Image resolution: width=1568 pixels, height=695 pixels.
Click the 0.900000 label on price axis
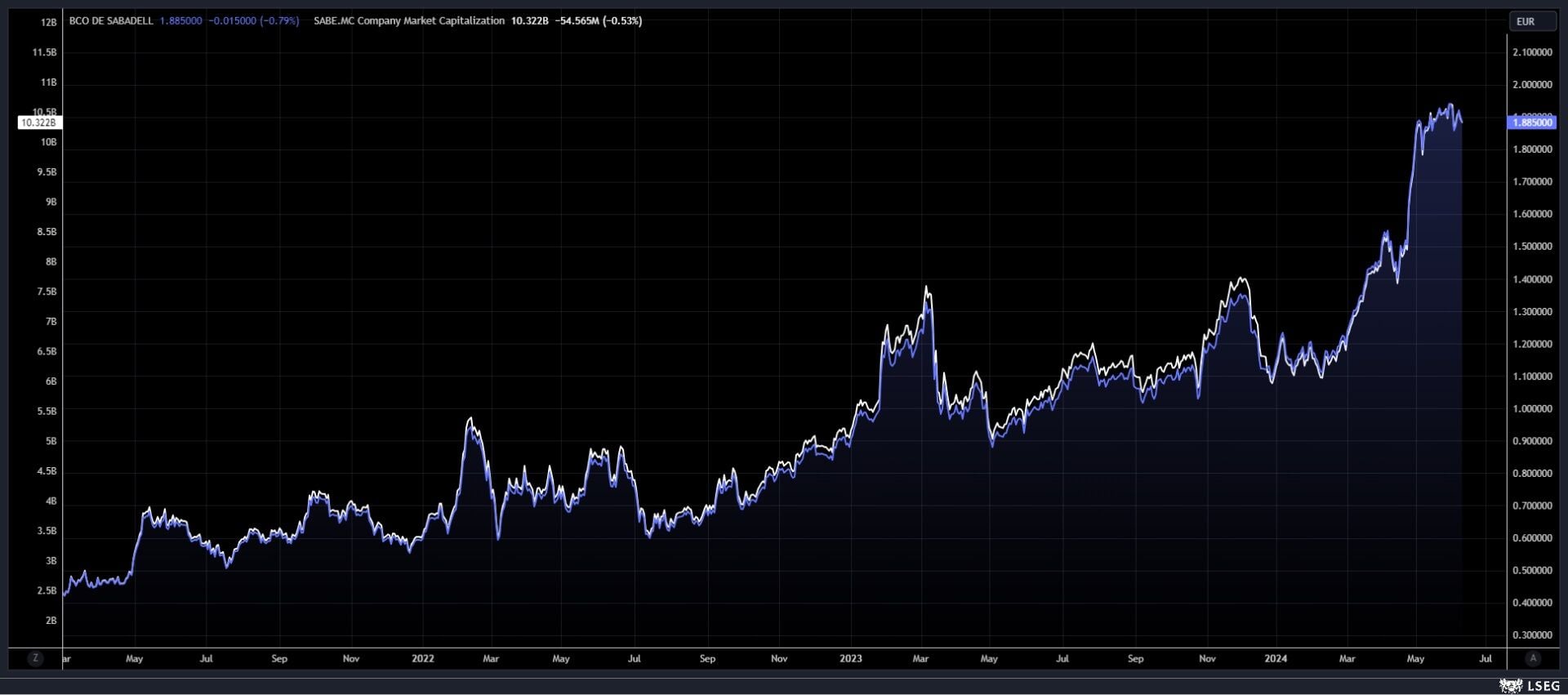pos(1532,441)
